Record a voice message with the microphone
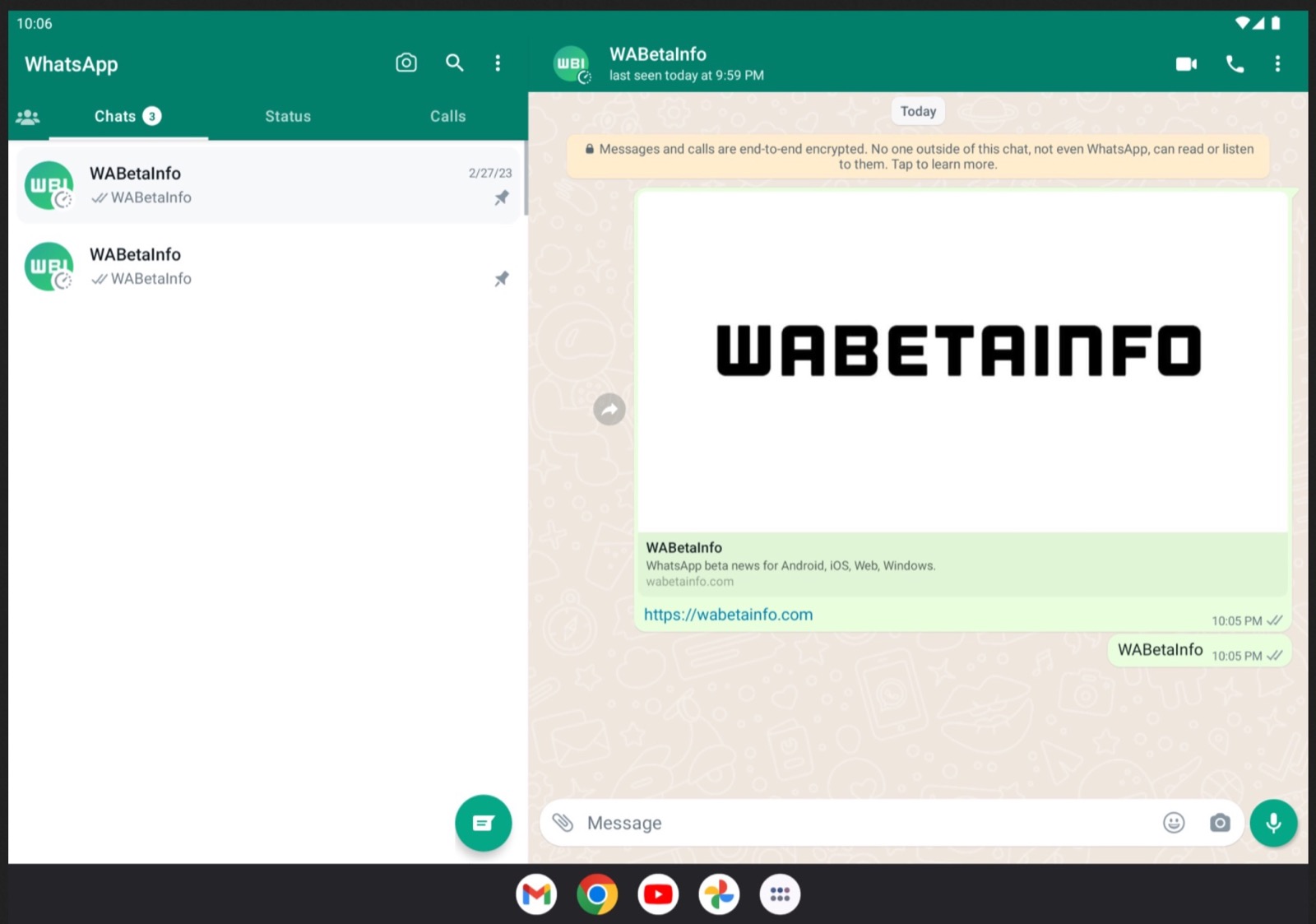Screen dimensions: 1316x924 tap(1273, 823)
